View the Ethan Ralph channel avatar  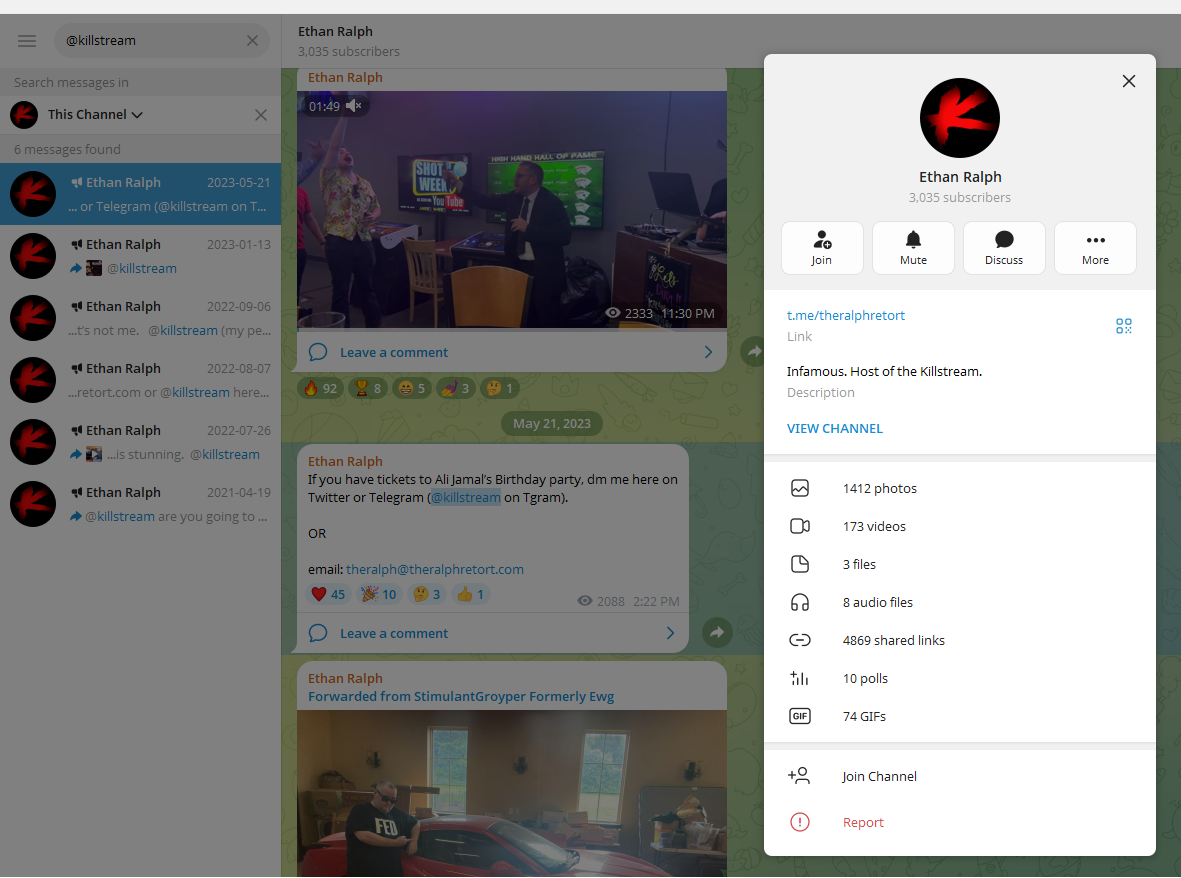(960, 118)
